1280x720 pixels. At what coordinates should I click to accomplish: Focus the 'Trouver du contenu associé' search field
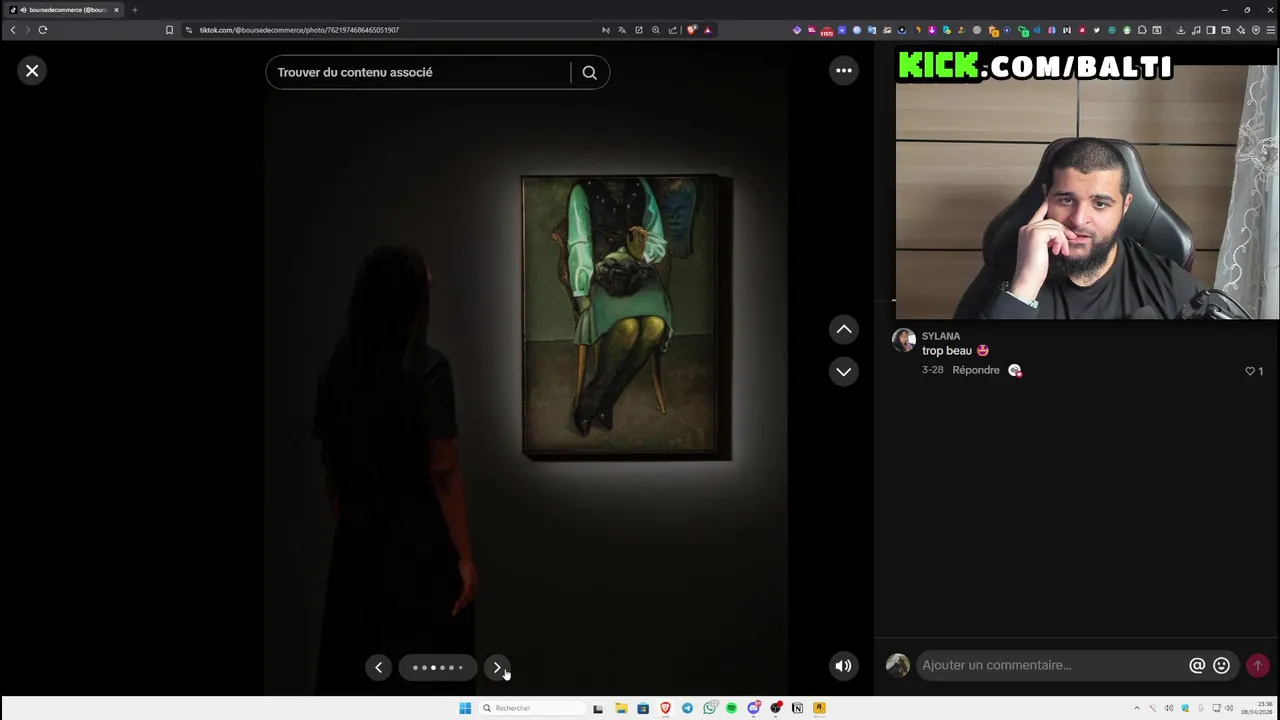coord(418,72)
